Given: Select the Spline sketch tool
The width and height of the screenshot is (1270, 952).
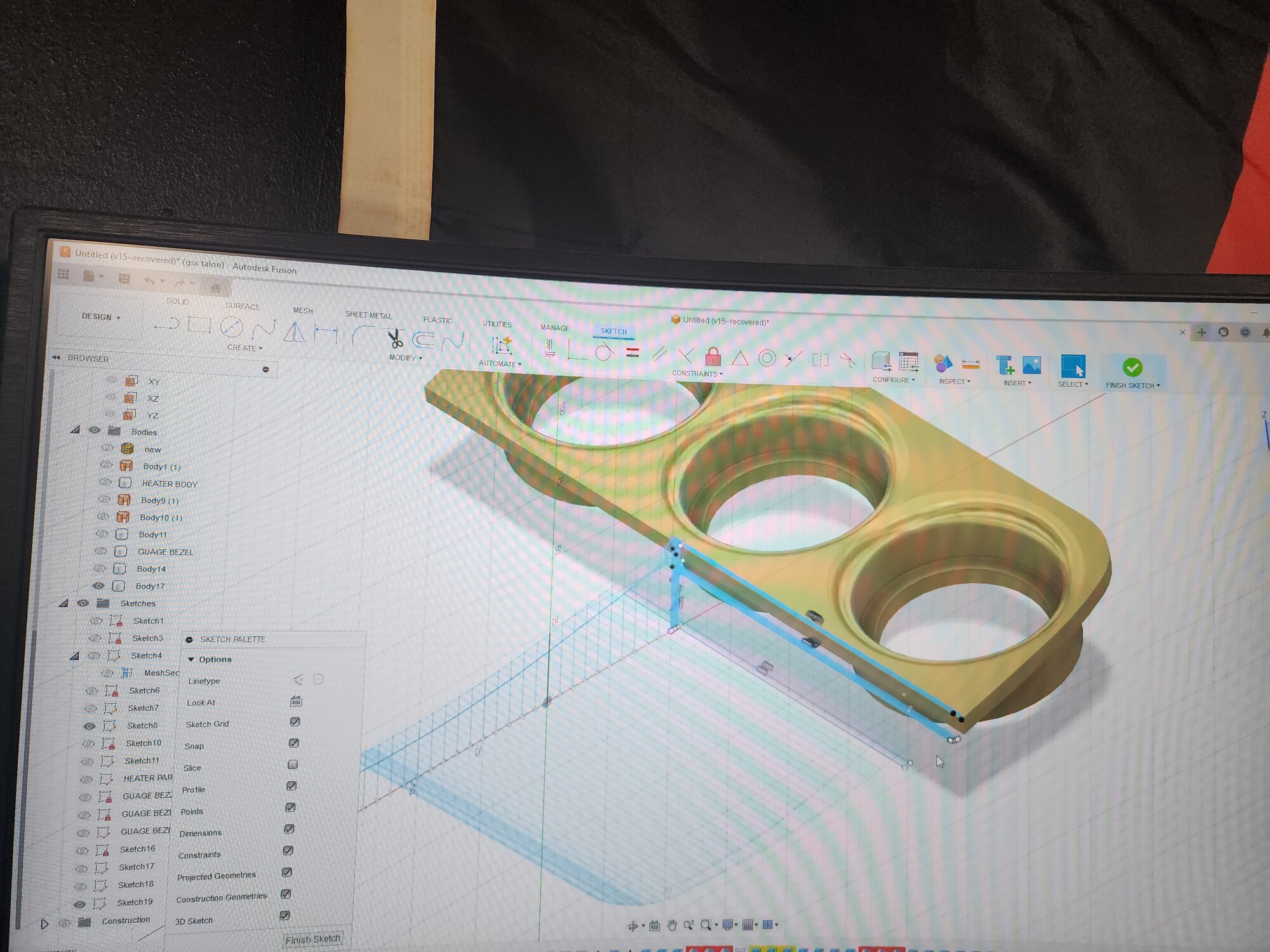Looking at the screenshot, I should pyautogui.click(x=264, y=329).
